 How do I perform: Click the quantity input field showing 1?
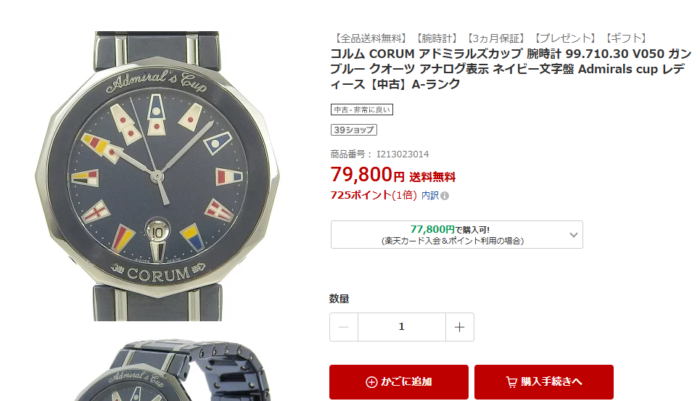click(401, 327)
